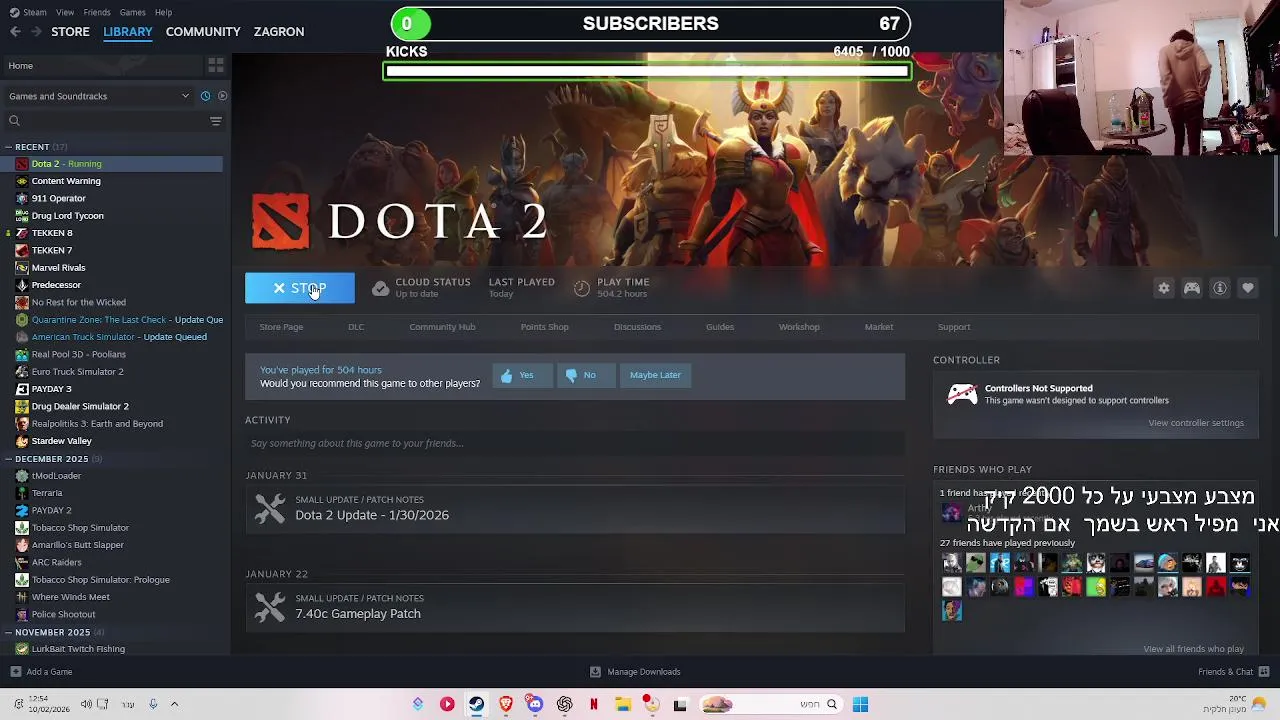Collapse the DECEMBER 2025 category

tap(8, 459)
